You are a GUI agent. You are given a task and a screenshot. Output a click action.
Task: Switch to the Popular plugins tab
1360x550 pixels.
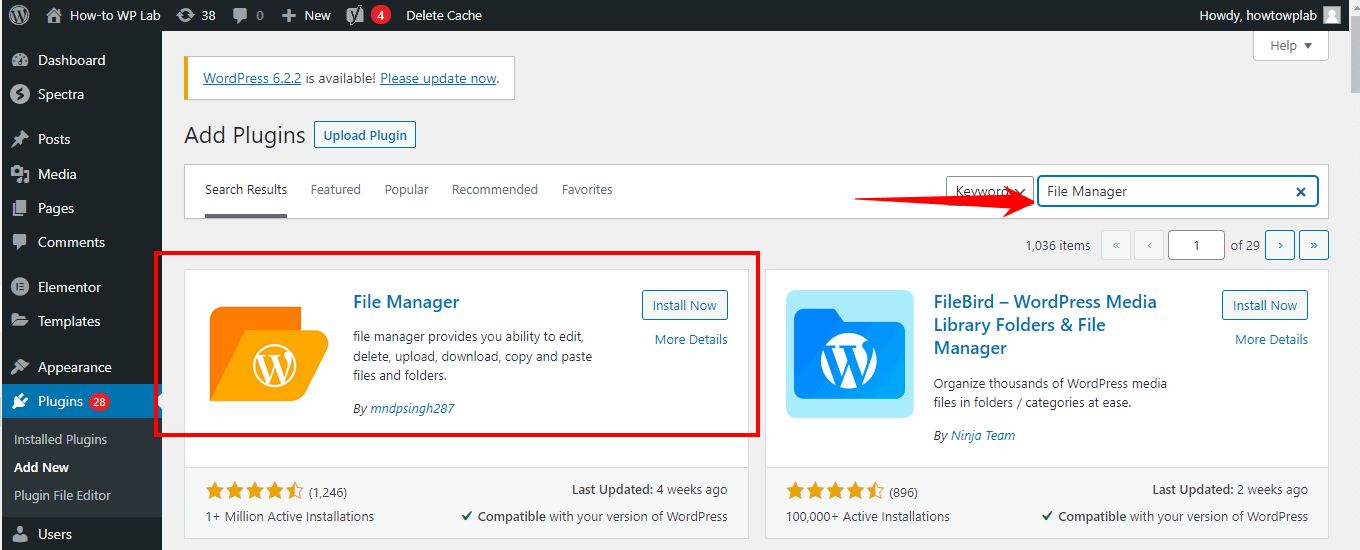coord(406,190)
